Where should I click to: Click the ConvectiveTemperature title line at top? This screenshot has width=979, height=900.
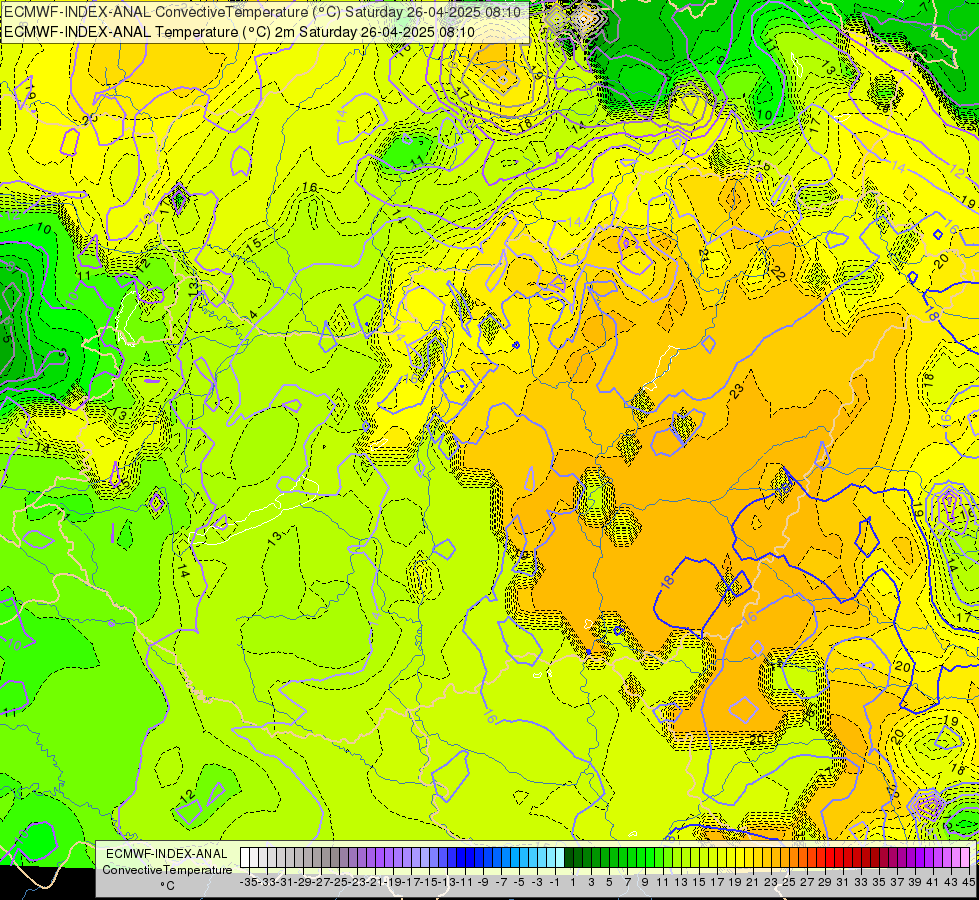click(x=262, y=12)
